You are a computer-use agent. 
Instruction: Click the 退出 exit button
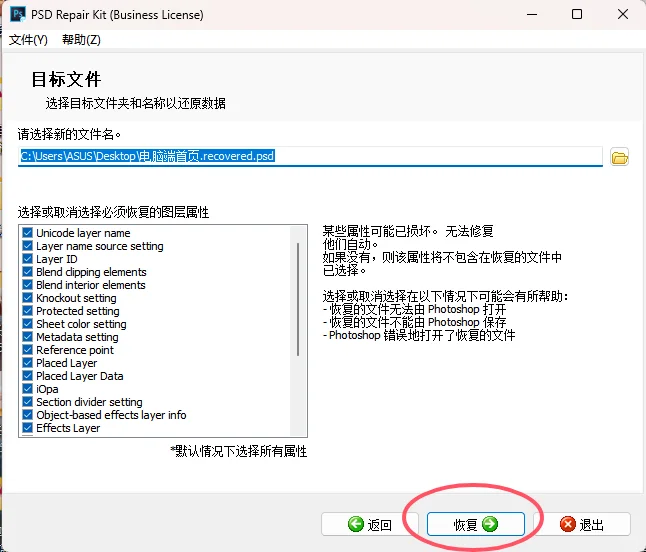pyautogui.click(x=582, y=524)
